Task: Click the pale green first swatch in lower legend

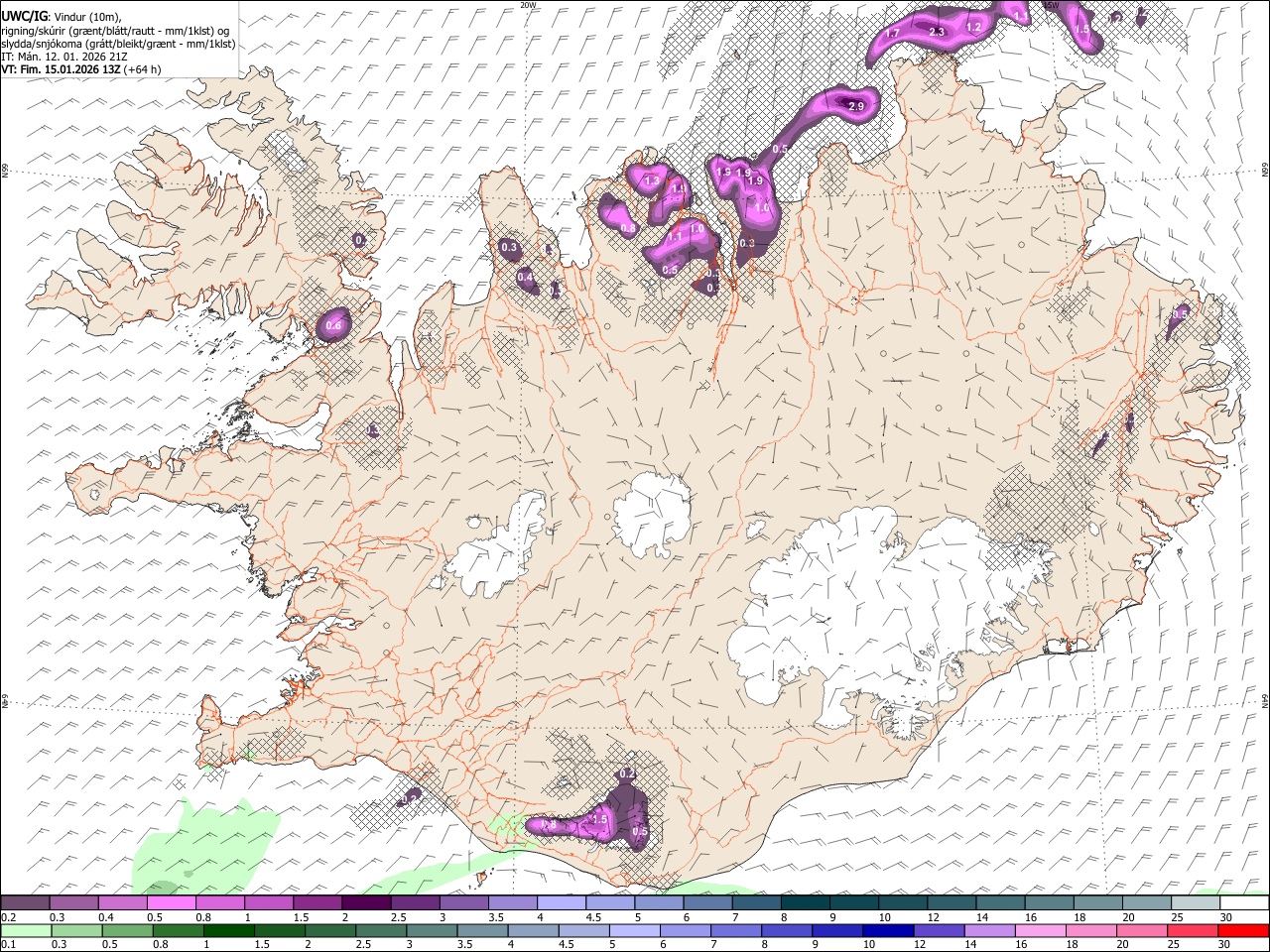Action: (x=26, y=931)
